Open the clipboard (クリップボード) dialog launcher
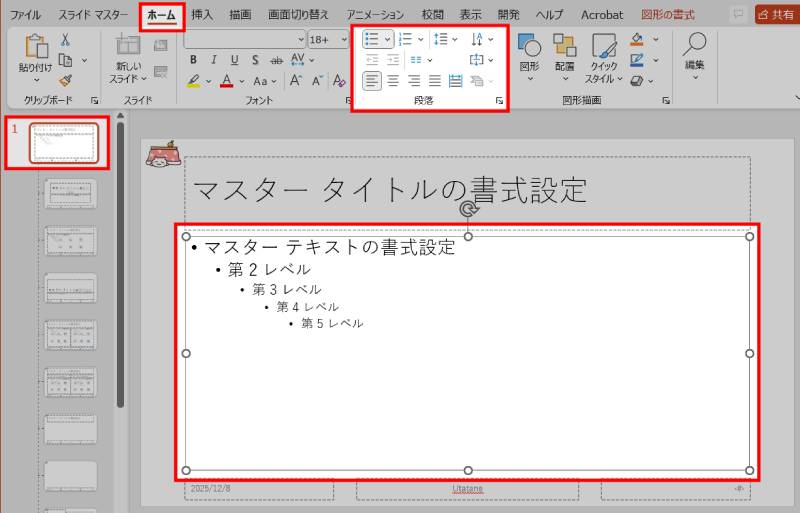 tap(94, 101)
